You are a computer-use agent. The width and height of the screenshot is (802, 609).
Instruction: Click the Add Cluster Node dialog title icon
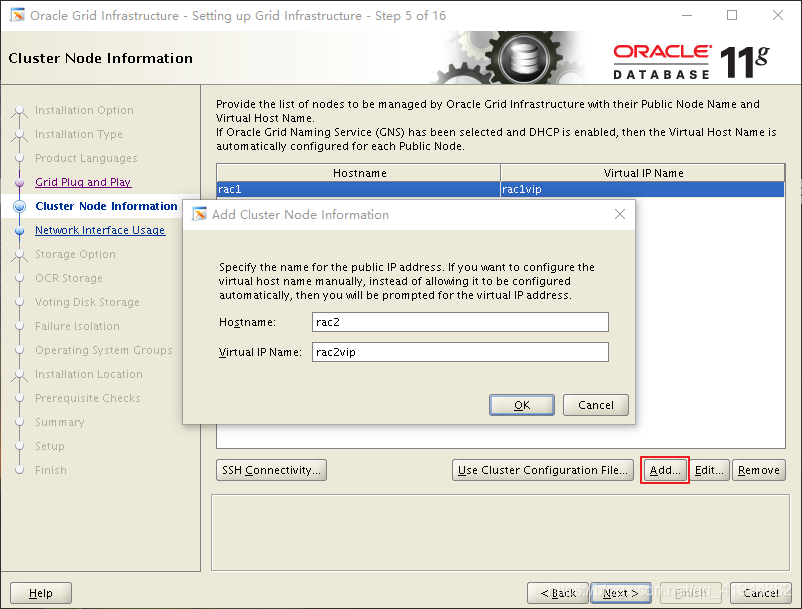click(x=199, y=214)
